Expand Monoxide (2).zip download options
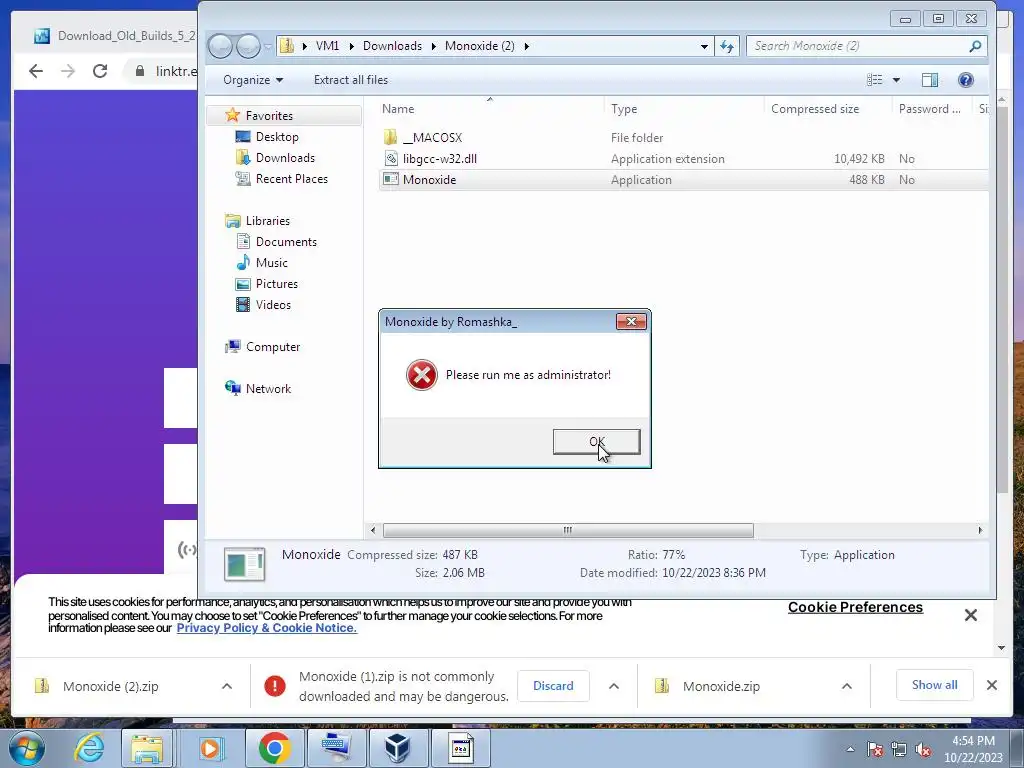This screenshot has height=768, width=1024. point(227,686)
